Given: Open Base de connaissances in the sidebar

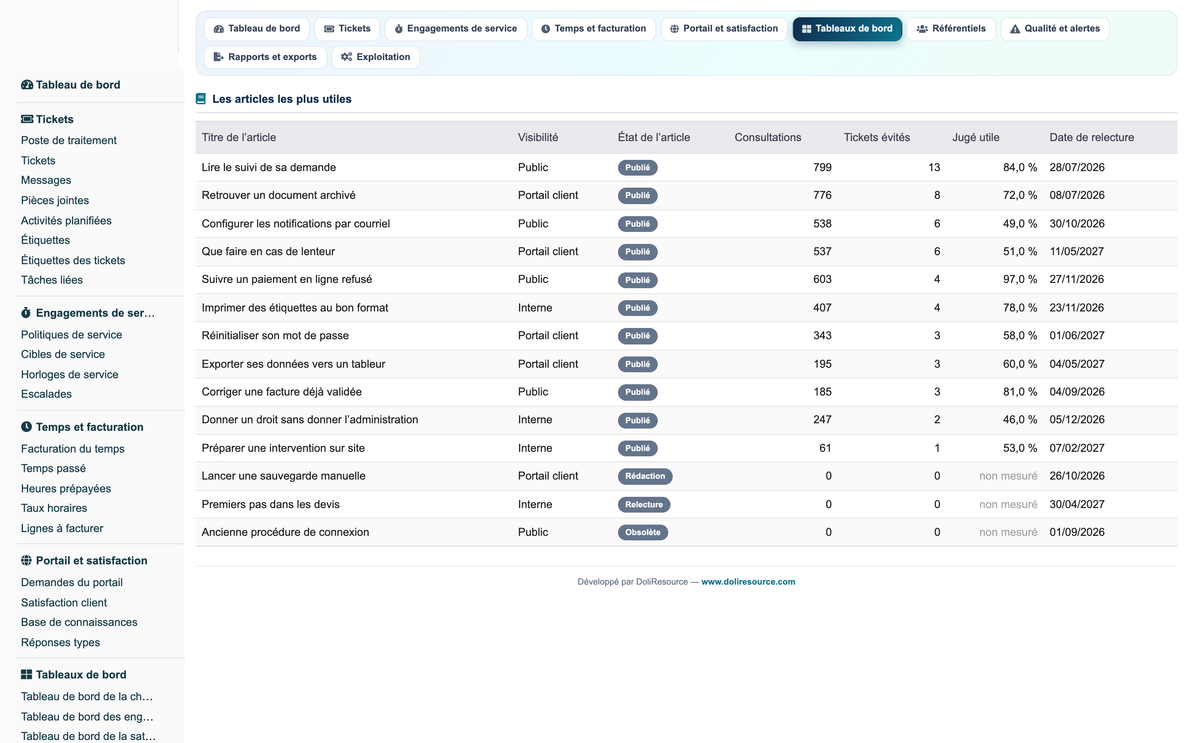Looking at the screenshot, I should tap(79, 623).
